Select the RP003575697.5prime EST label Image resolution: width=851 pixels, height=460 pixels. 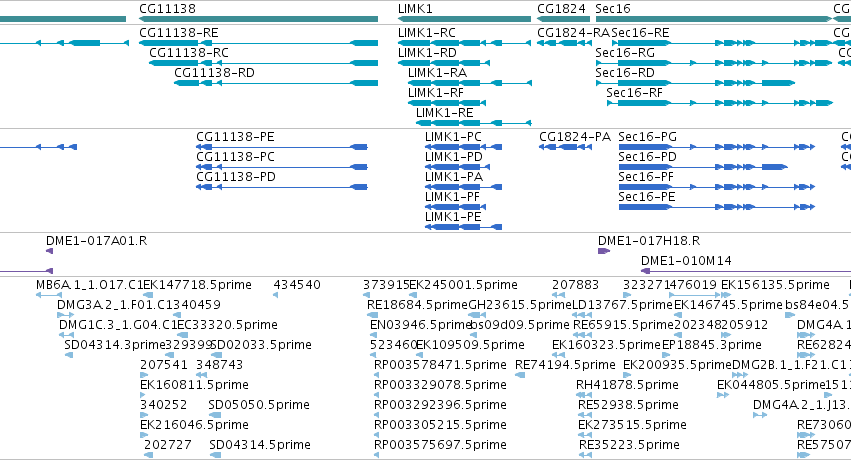click(440, 445)
